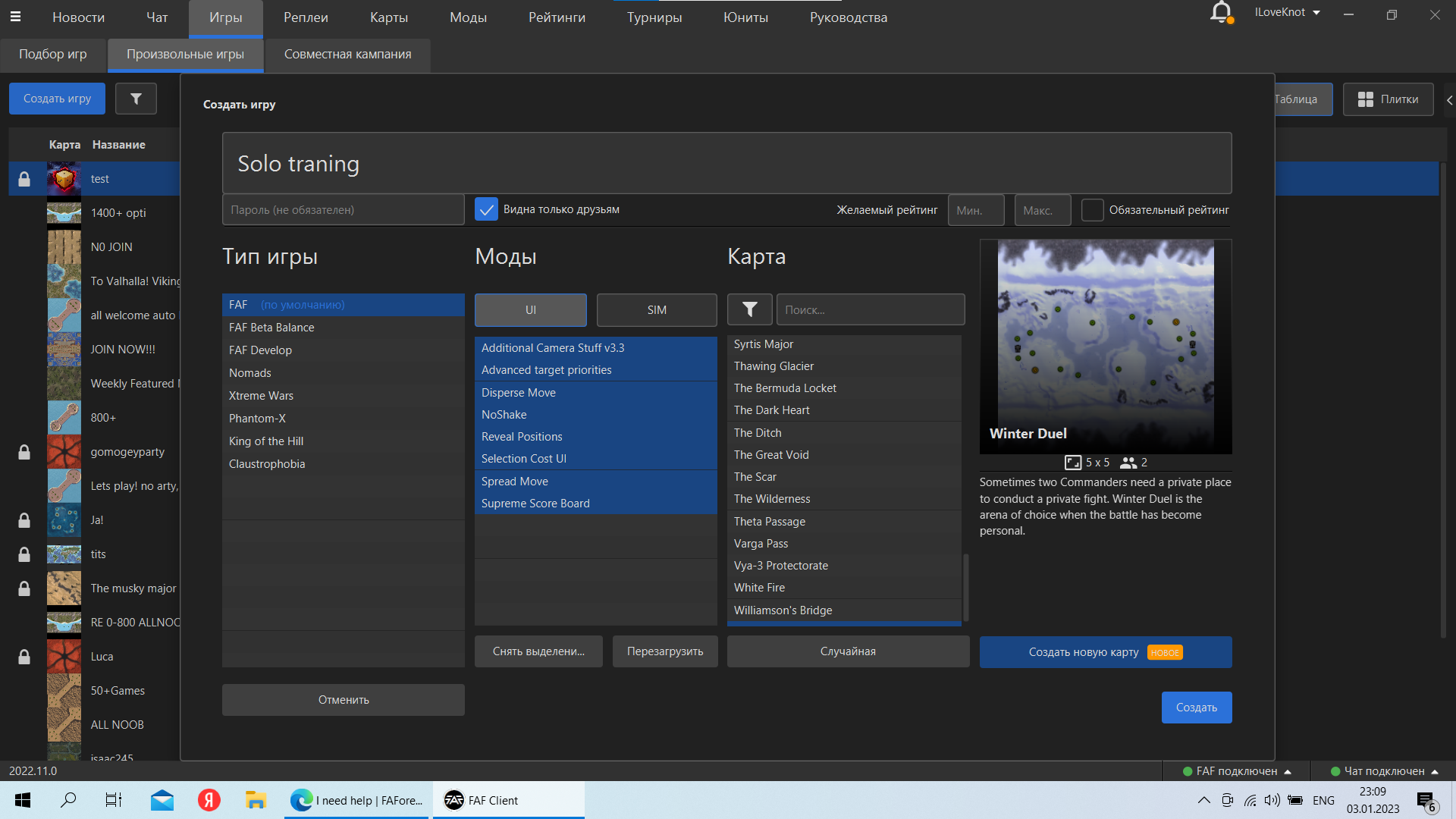This screenshot has width=1456, height=819.
Task: Open Windows taskbar search
Action: [x=68, y=800]
